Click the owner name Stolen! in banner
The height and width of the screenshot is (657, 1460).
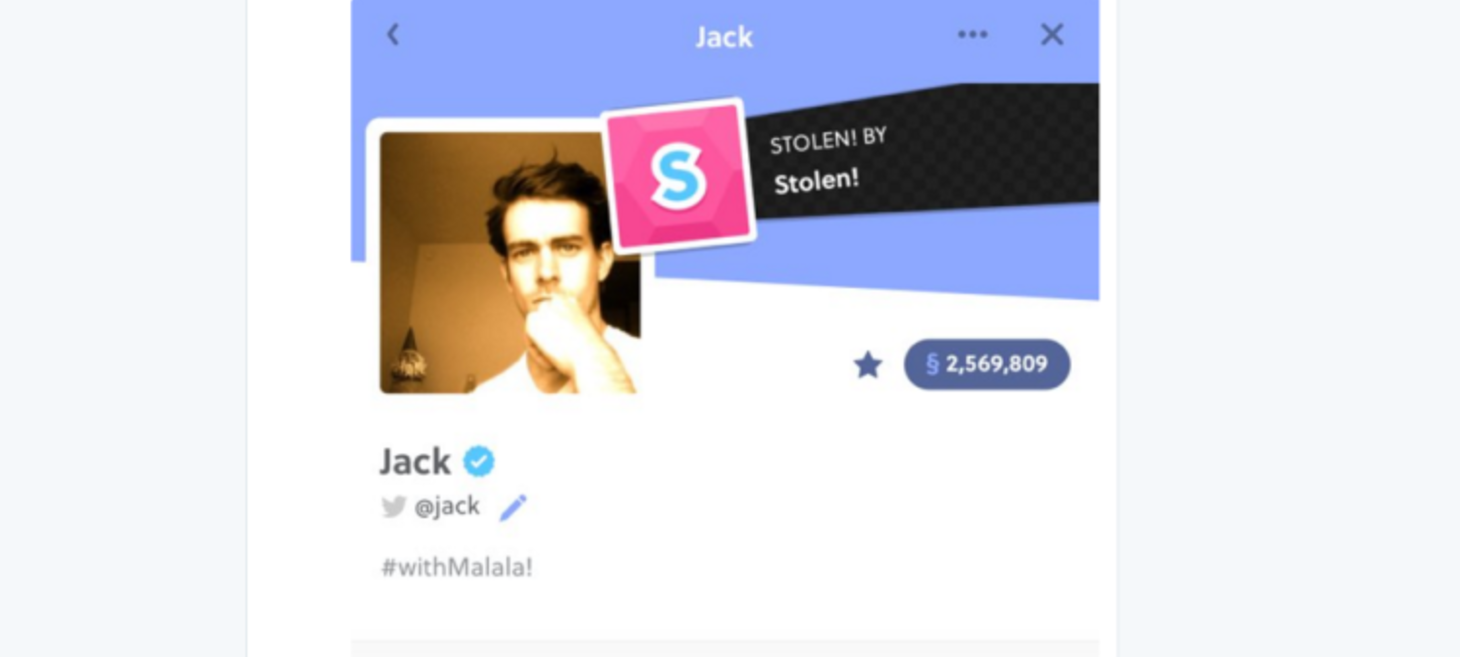(816, 181)
